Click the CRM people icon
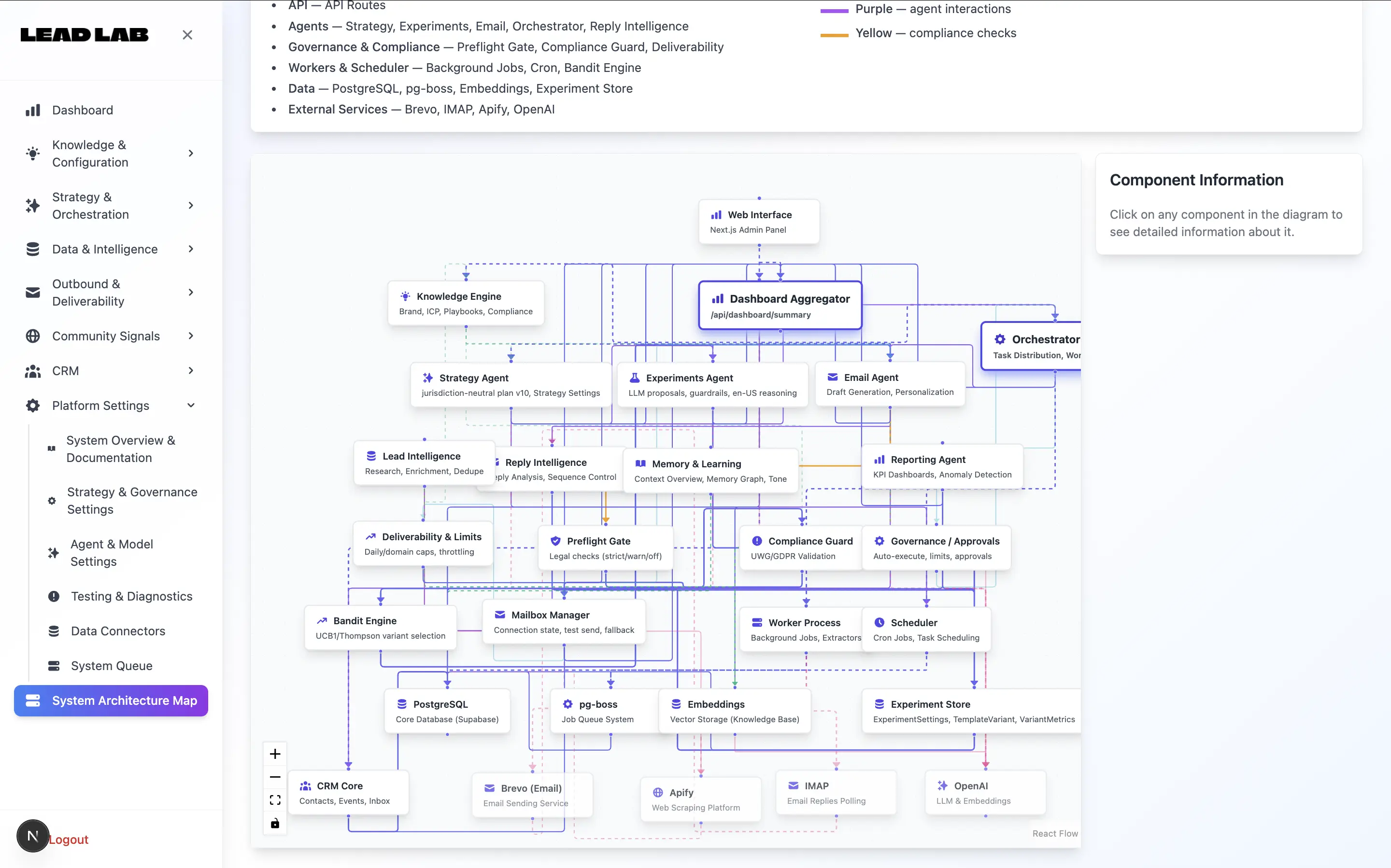Screen dimensions: 1391x868 click(x=33, y=371)
